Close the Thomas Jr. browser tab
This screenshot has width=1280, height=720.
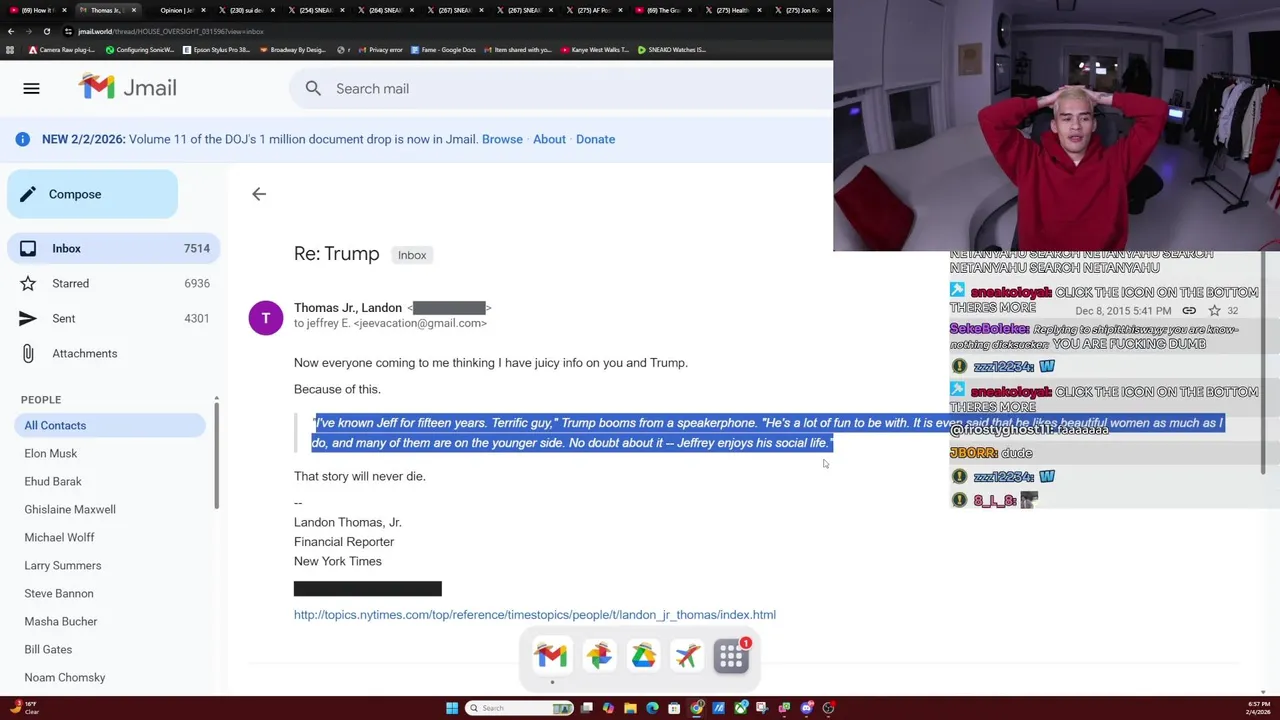[x=133, y=10]
